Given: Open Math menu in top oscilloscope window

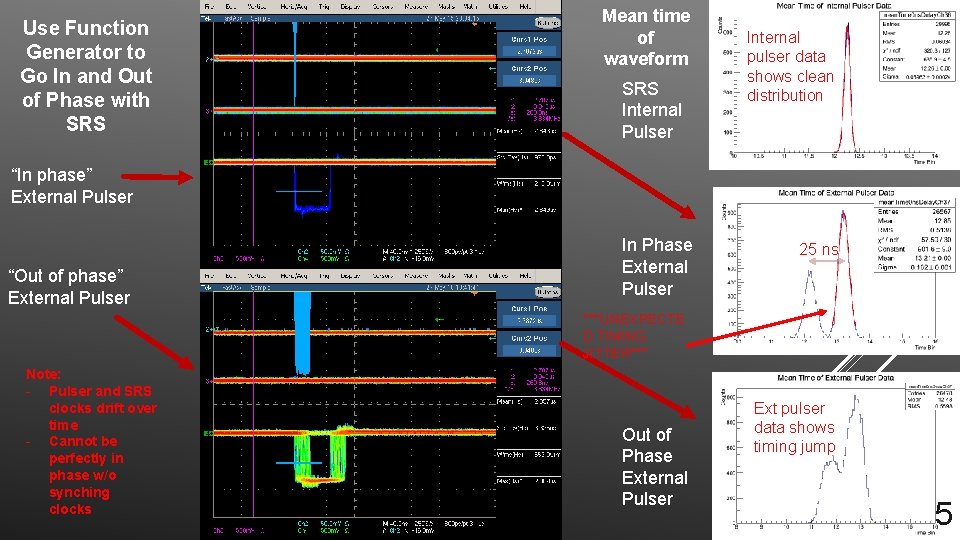Looking at the screenshot, I should pos(470,7).
